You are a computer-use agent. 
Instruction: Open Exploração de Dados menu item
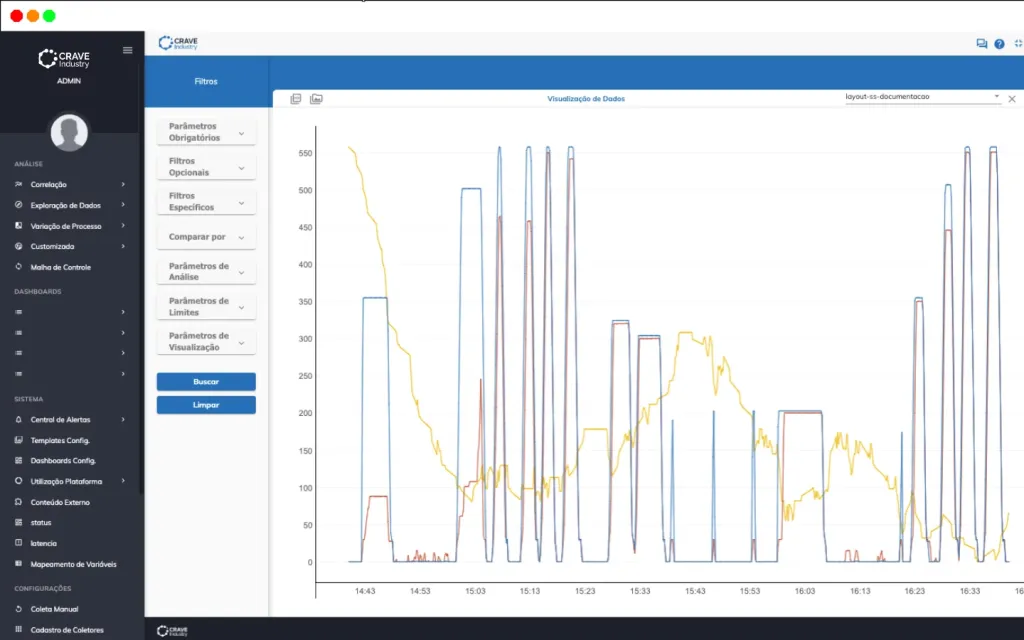point(66,205)
